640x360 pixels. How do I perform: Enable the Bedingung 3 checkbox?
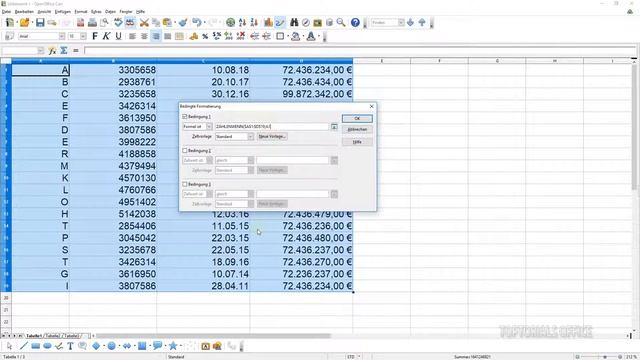click(185, 184)
